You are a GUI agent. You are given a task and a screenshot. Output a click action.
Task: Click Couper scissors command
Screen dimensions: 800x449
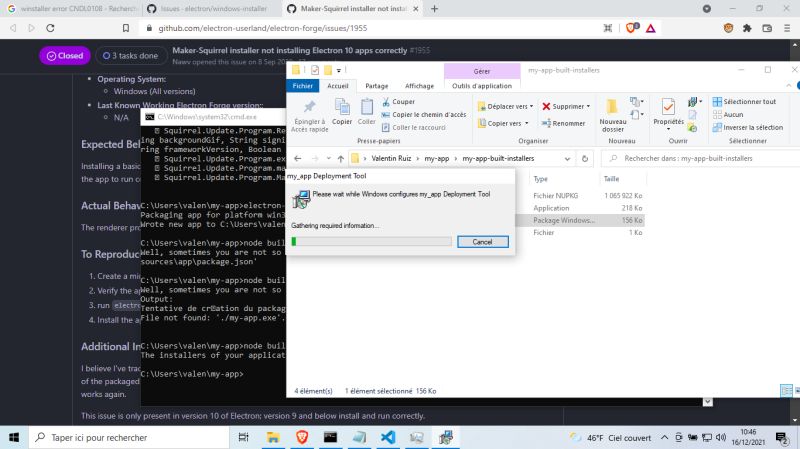(398, 102)
